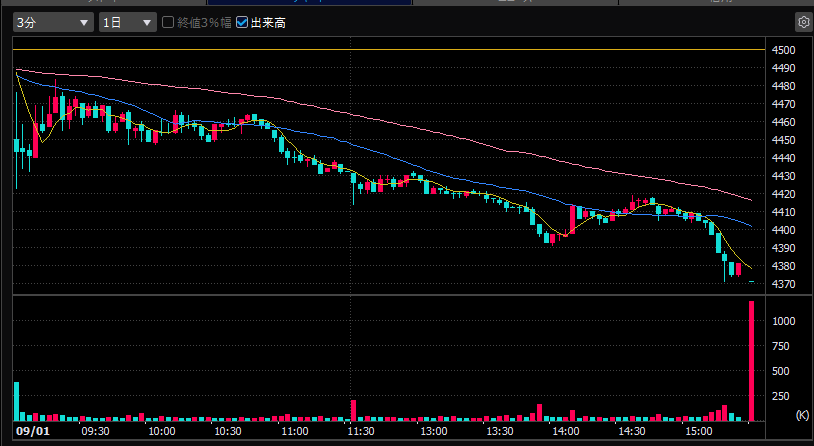The image size is (814, 446).
Task: Open the 3分 interval dropdown
Action: point(53,23)
